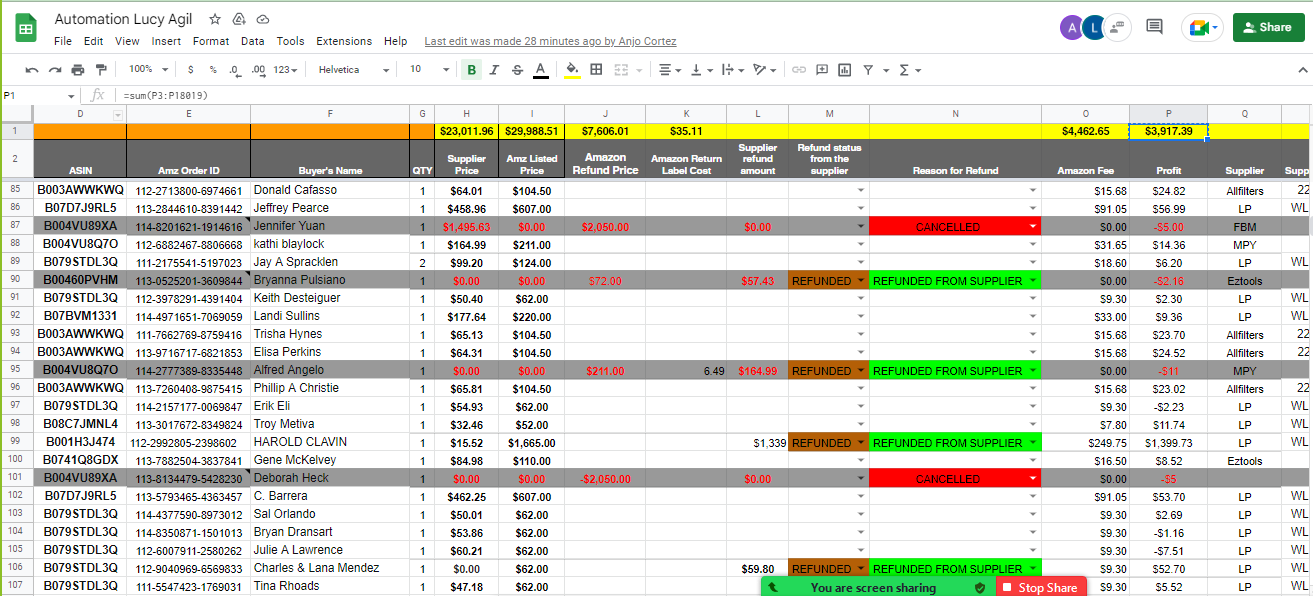Image resolution: width=1313 pixels, height=596 pixels.
Task: Select the profit total cell $3,917.39
Action: (x=1168, y=131)
